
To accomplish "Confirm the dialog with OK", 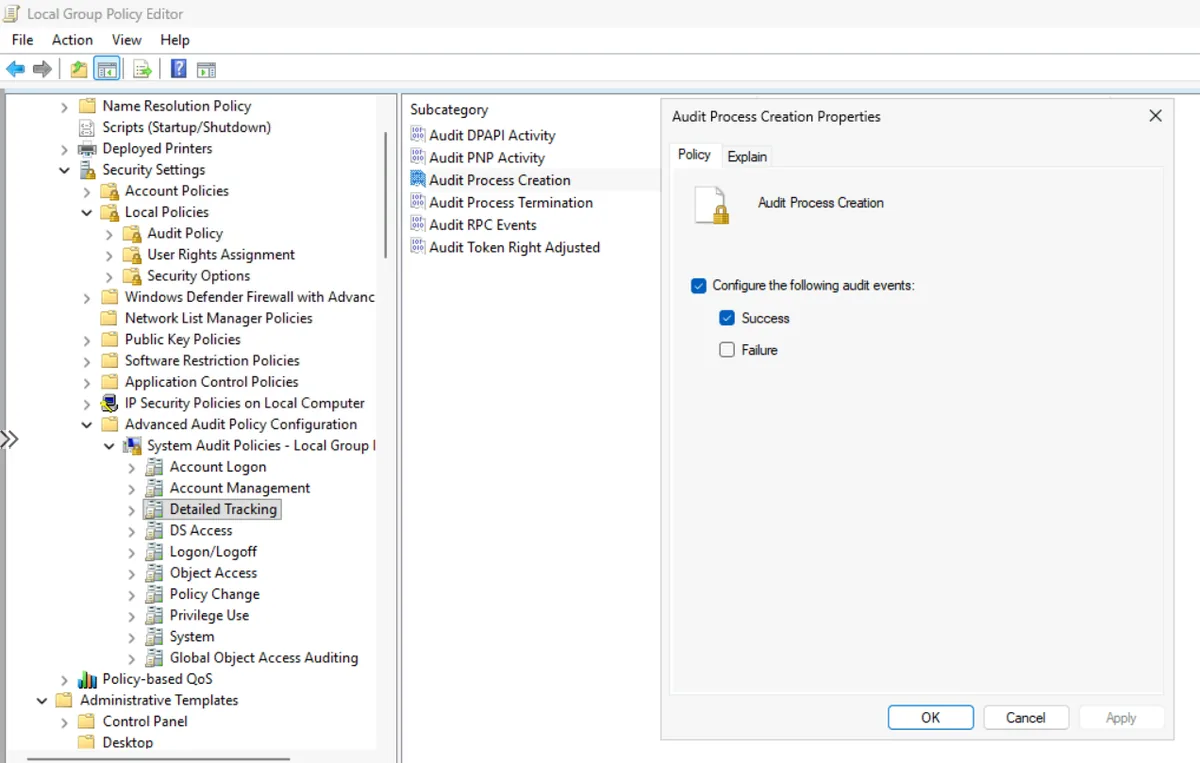I will click(931, 717).
